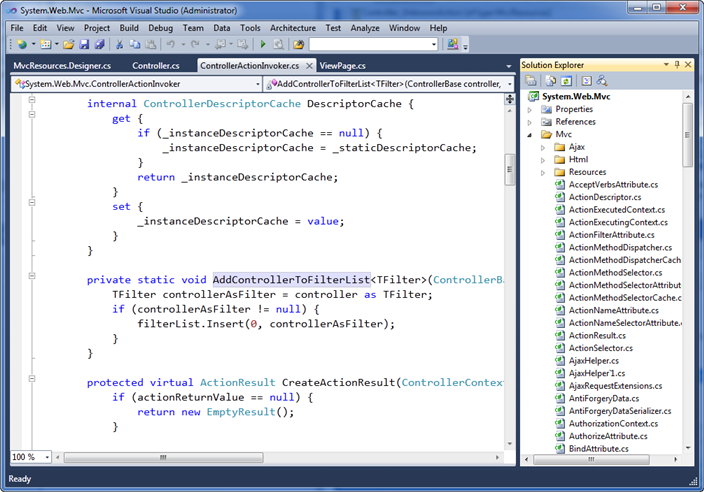The width and height of the screenshot is (704, 492).
Task: Save the current file with the Save icon
Action: pyautogui.click(x=84, y=44)
